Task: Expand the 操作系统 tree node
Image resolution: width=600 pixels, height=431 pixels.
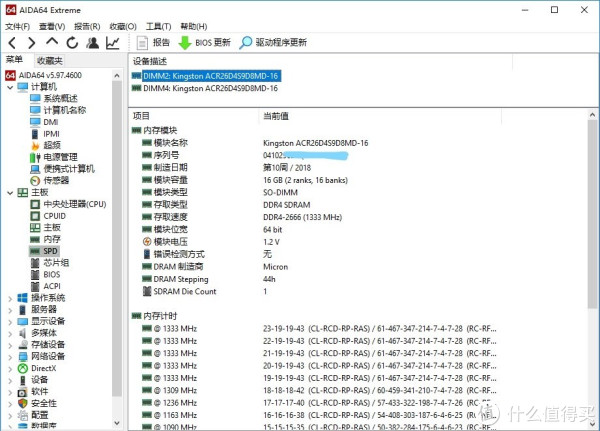Action: [x=10, y=298]
